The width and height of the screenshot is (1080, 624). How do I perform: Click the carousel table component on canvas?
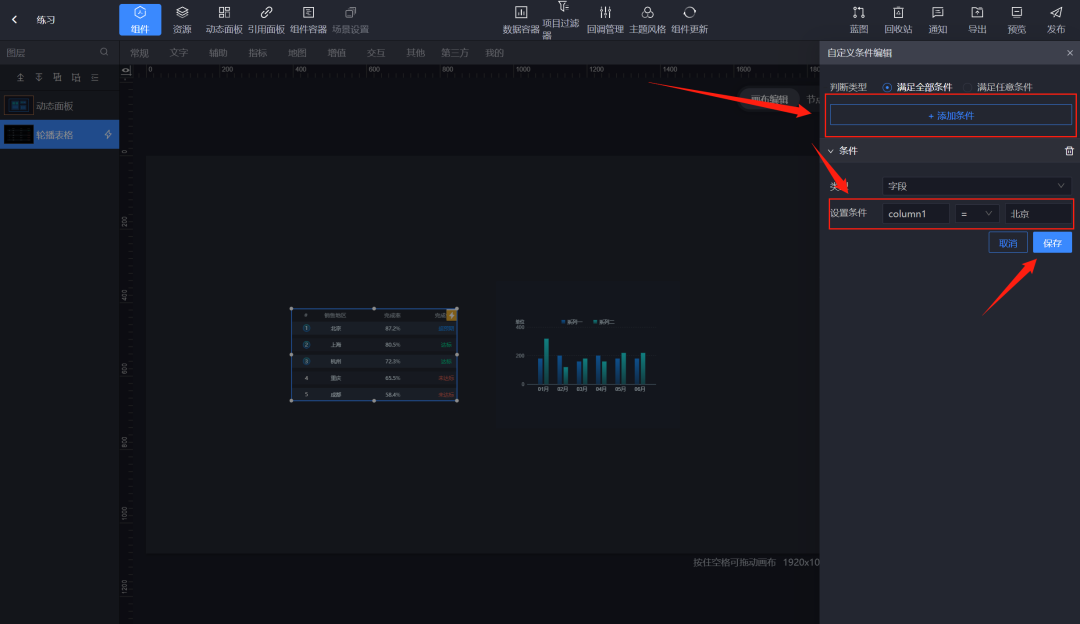(374, 354)
